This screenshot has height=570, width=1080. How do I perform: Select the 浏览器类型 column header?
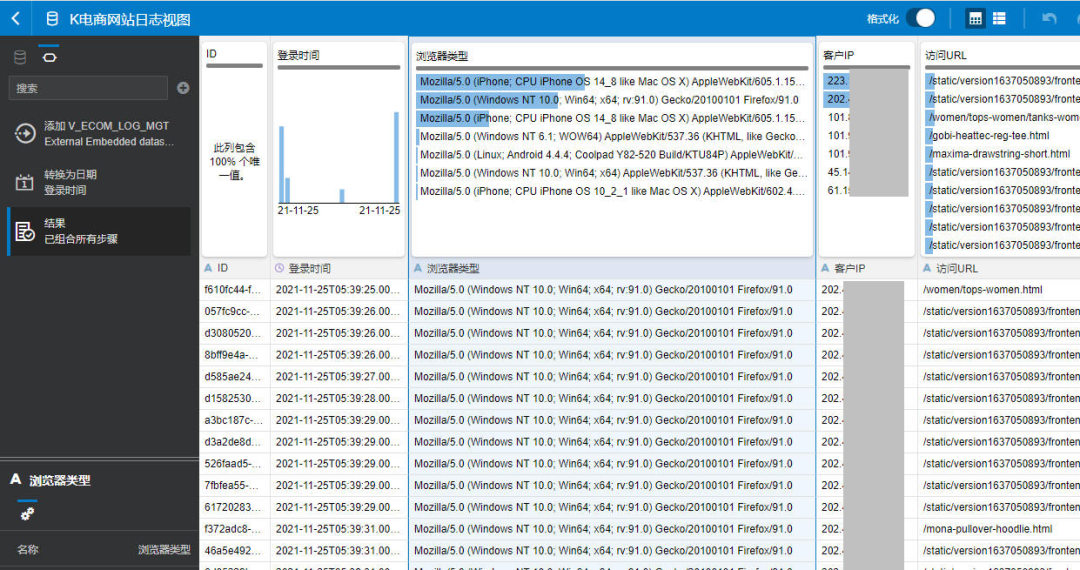[x=612, y=268]
